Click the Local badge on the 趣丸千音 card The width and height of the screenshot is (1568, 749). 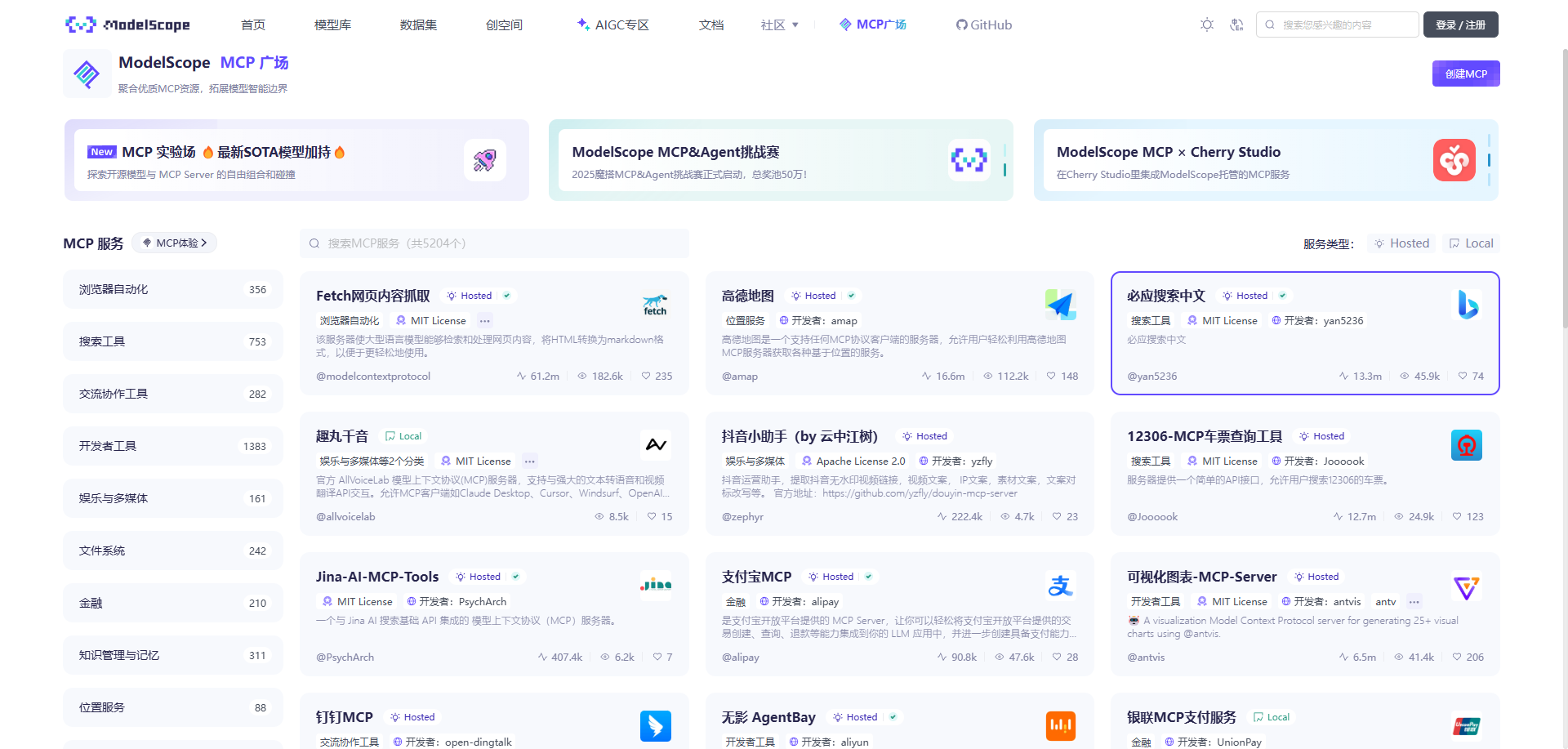403,436
